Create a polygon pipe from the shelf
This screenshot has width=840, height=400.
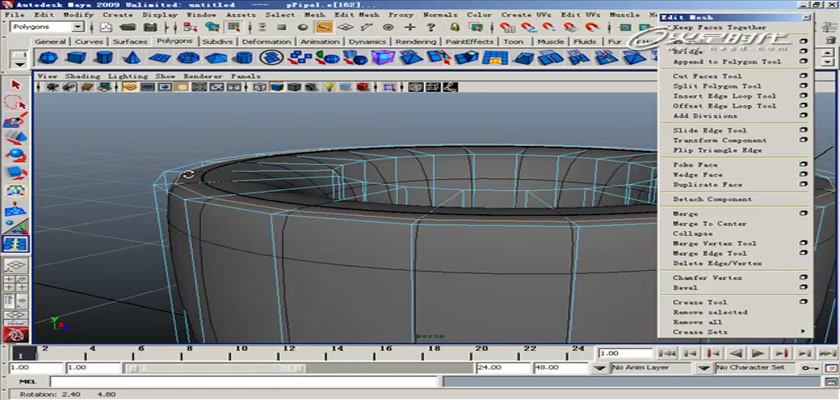[x=244, y=57]
